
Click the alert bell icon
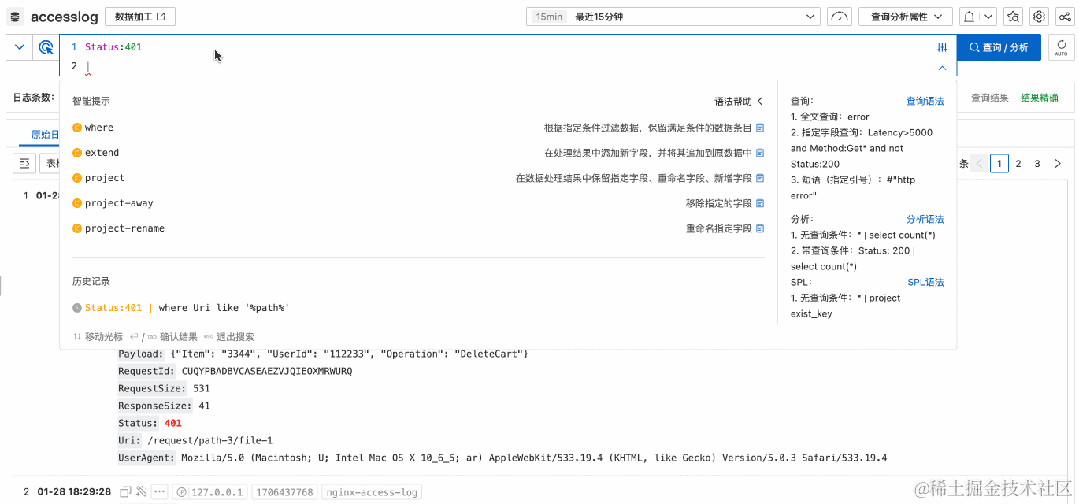pyautogui.click(x=969, y=17)
